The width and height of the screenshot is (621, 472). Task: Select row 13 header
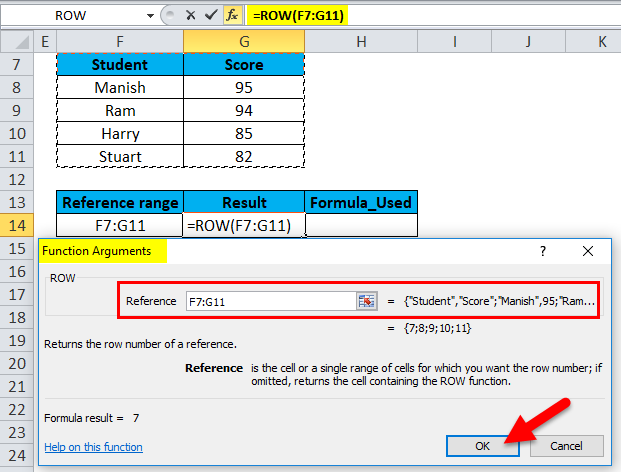[17, 202]
